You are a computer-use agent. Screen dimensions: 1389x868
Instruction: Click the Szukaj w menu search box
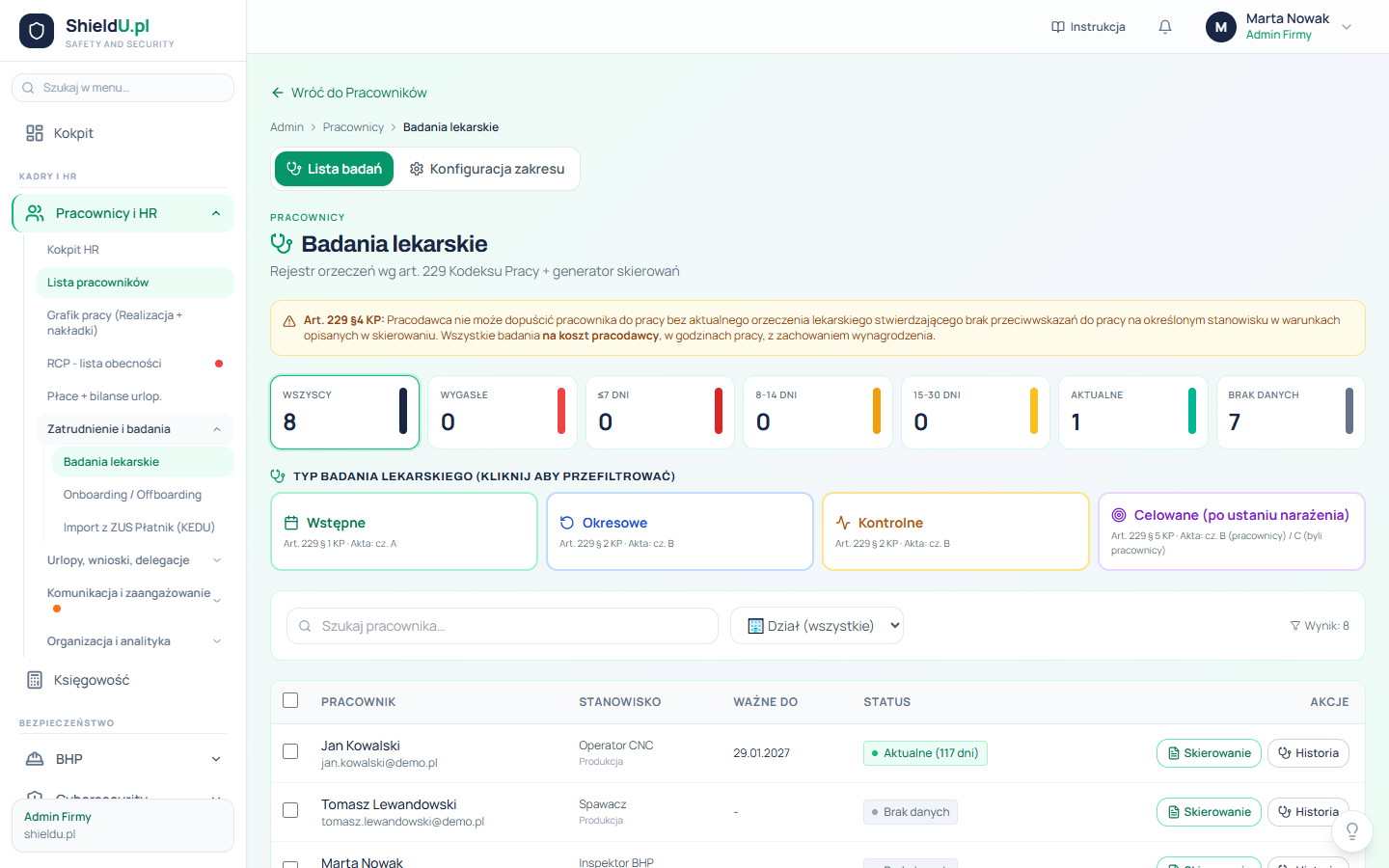click(x=123, y=88)
